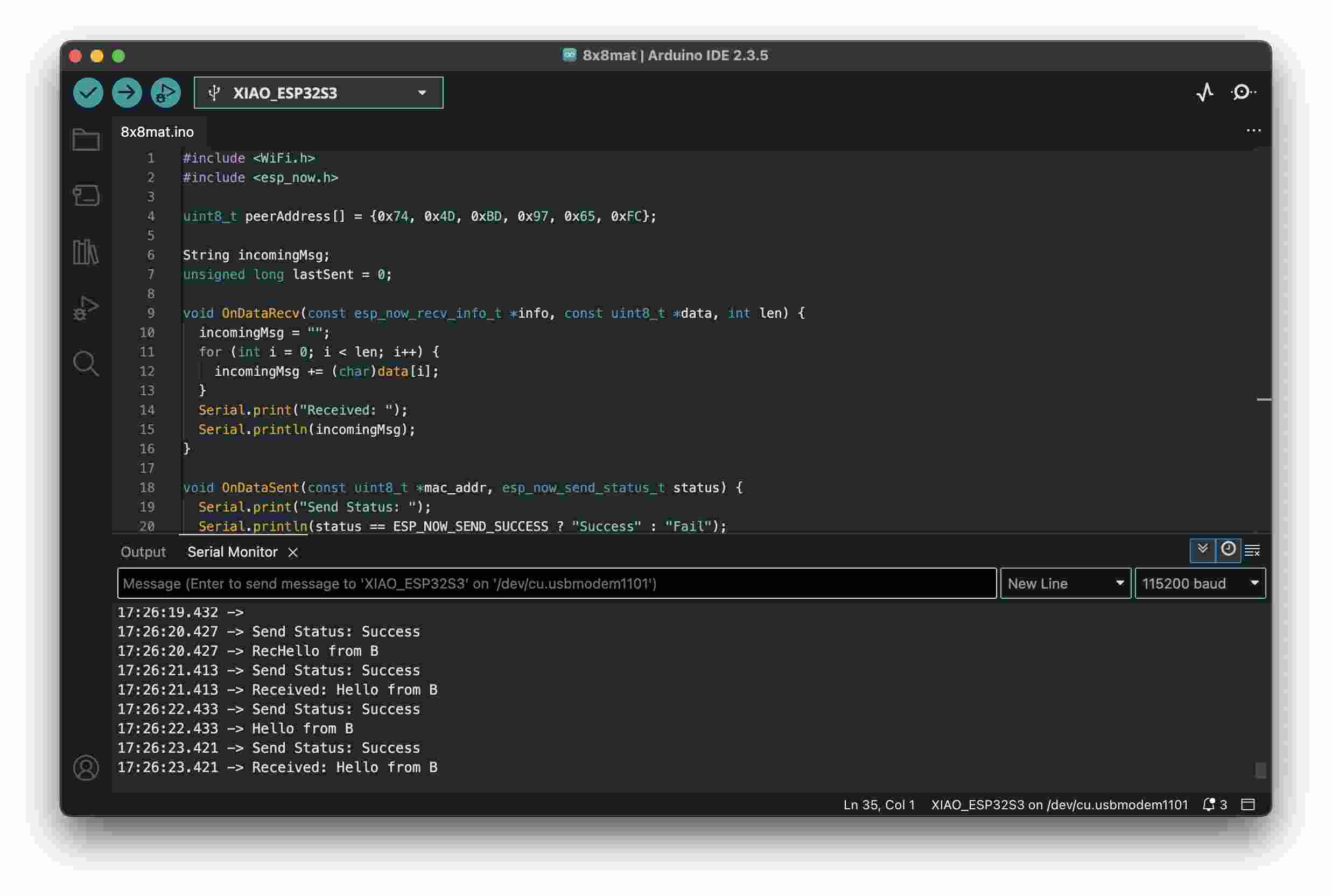Clear the Serial Monitor output

[1253, 551]
